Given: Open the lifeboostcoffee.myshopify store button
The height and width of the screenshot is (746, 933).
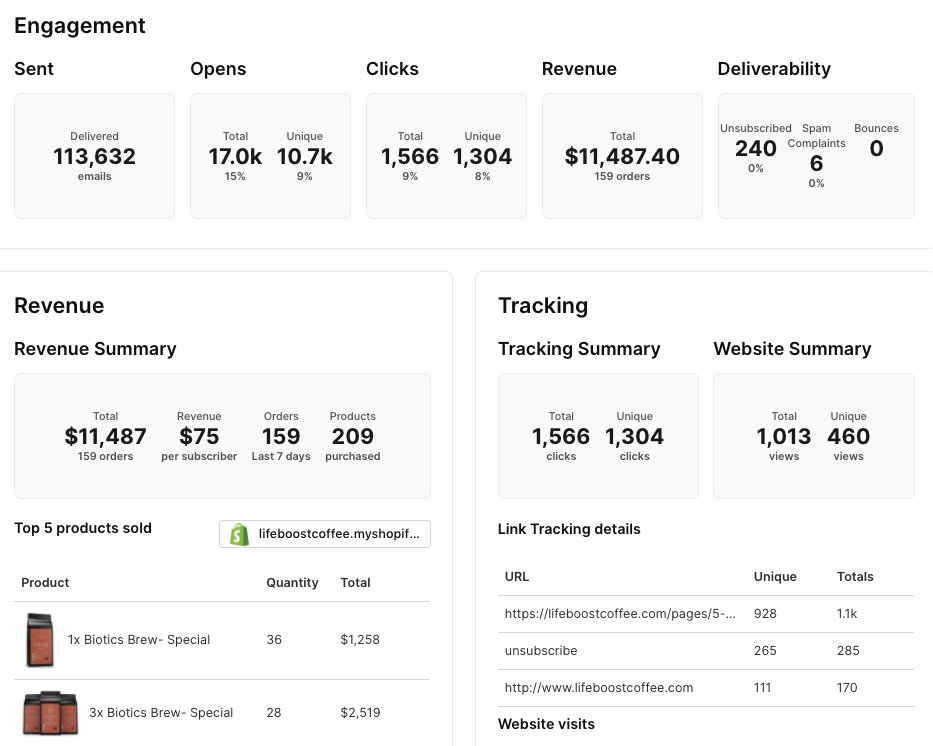Looking at the screenshot, I should pyautogui.click(x=325, y=535).
